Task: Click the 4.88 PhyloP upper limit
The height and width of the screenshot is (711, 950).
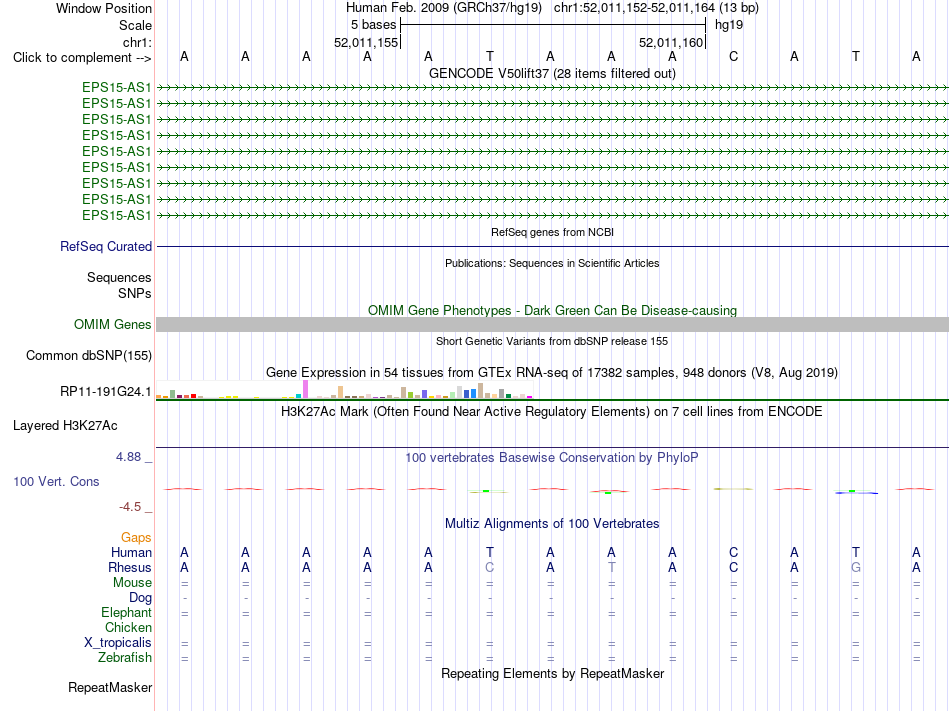Action: 128,457
